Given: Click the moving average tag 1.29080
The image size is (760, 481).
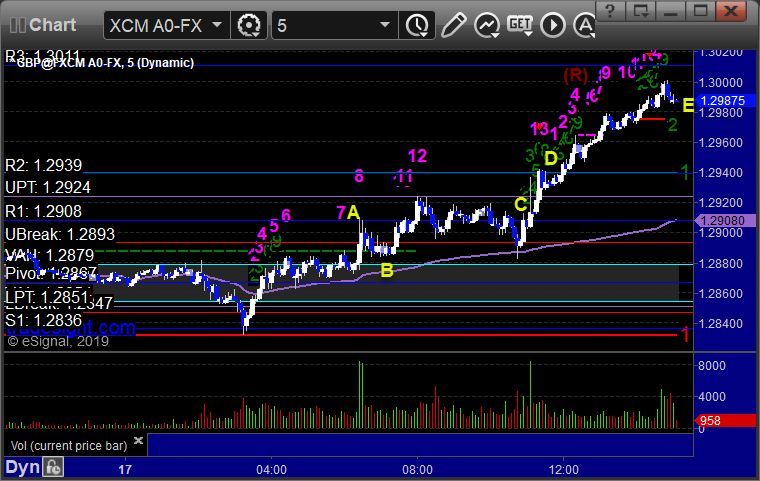Looking at the screenshot, I should (x=724, y=221).
